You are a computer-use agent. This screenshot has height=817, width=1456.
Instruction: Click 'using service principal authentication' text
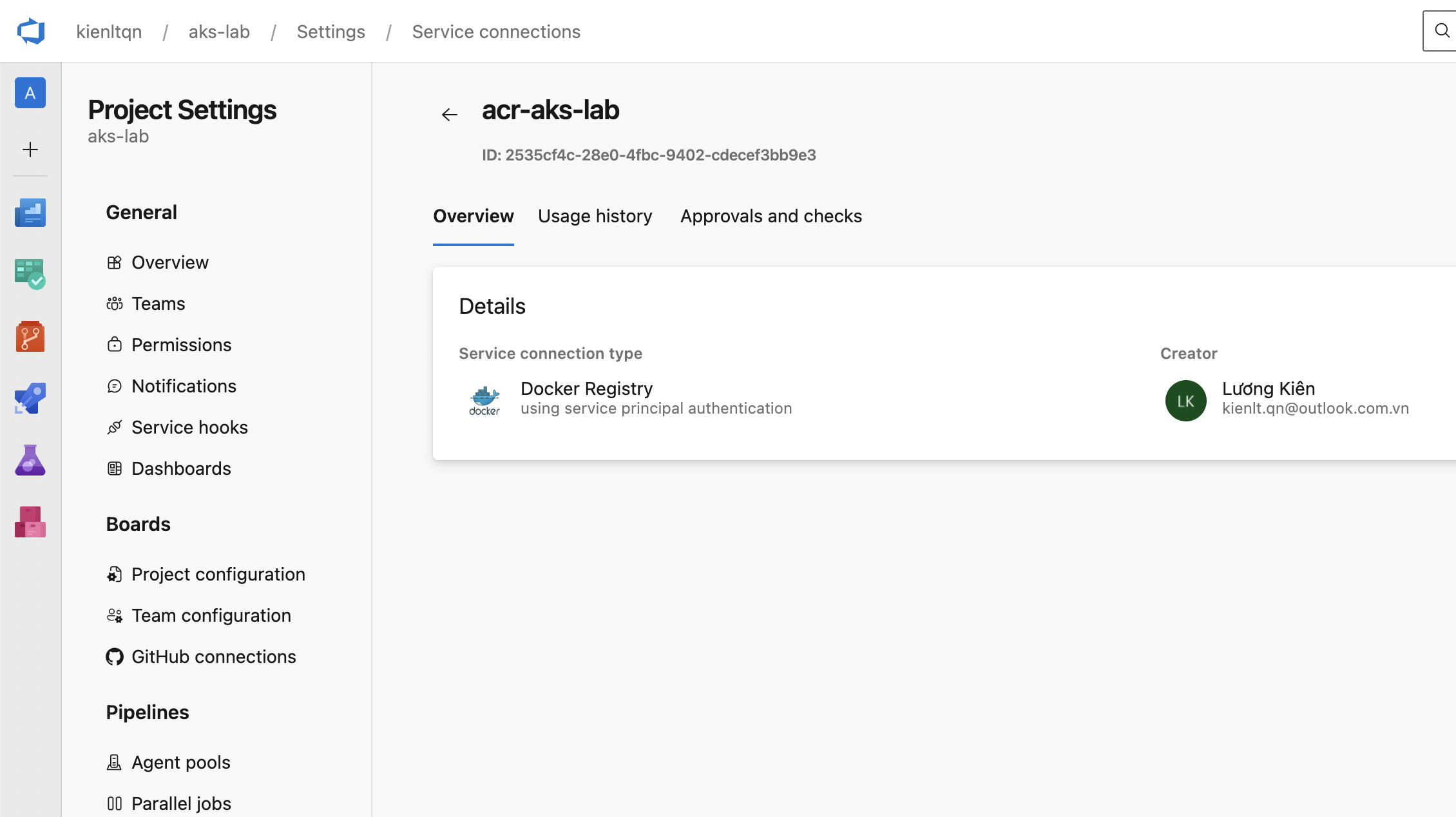pos(656,408)
